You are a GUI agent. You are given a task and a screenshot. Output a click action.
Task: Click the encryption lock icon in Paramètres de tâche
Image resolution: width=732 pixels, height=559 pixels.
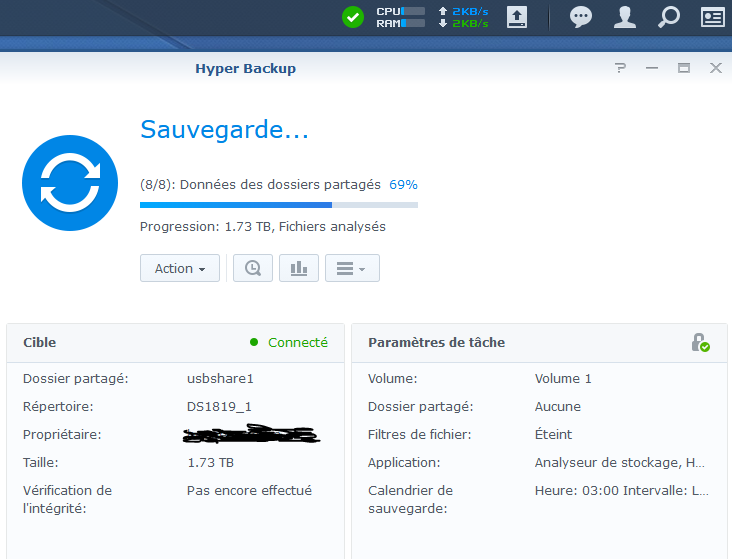(x=700, y=342)
